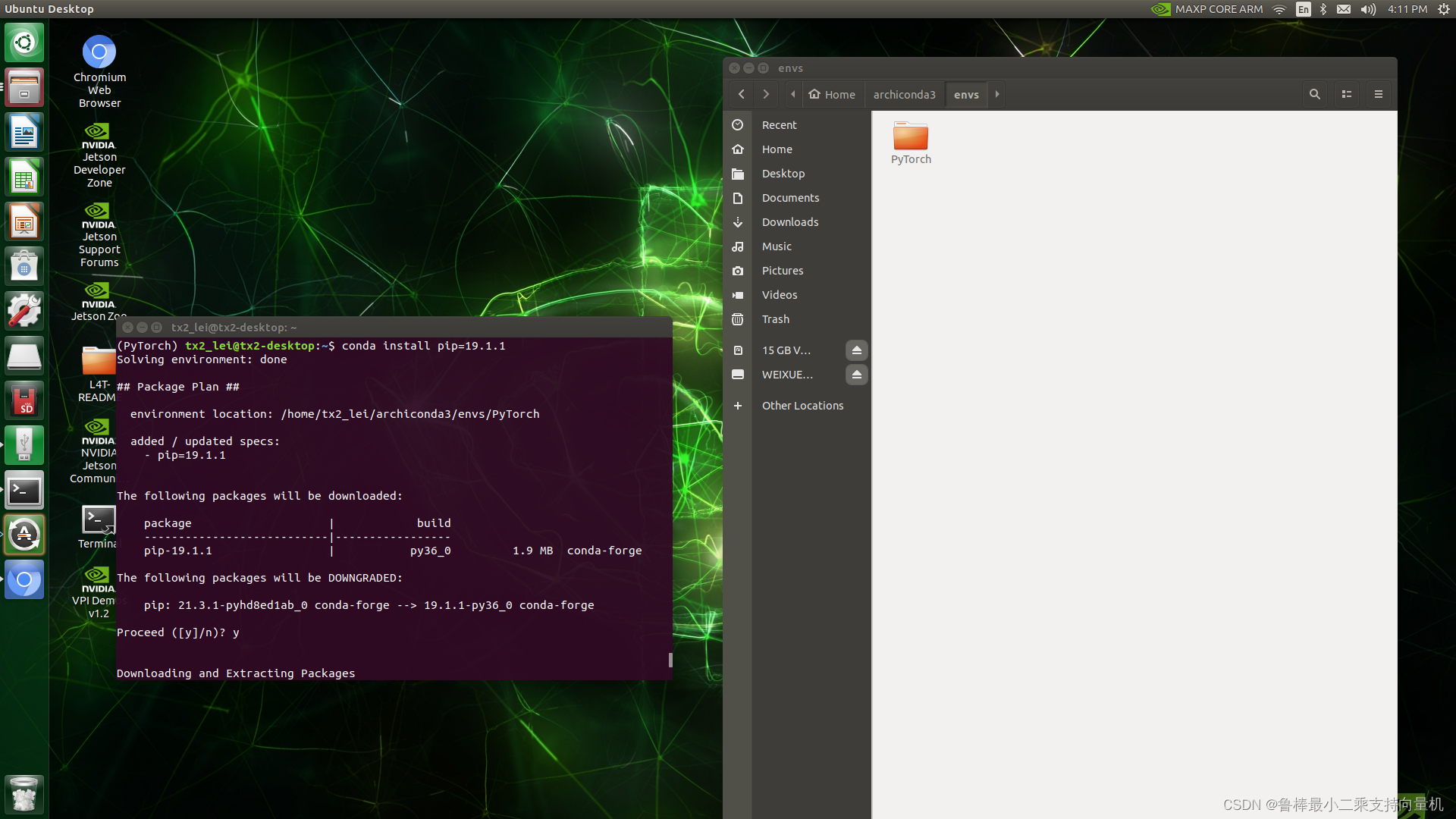The image size is (1456, 819).
Task: Eject the WEIXUE drive
Action: pos(857,374)
